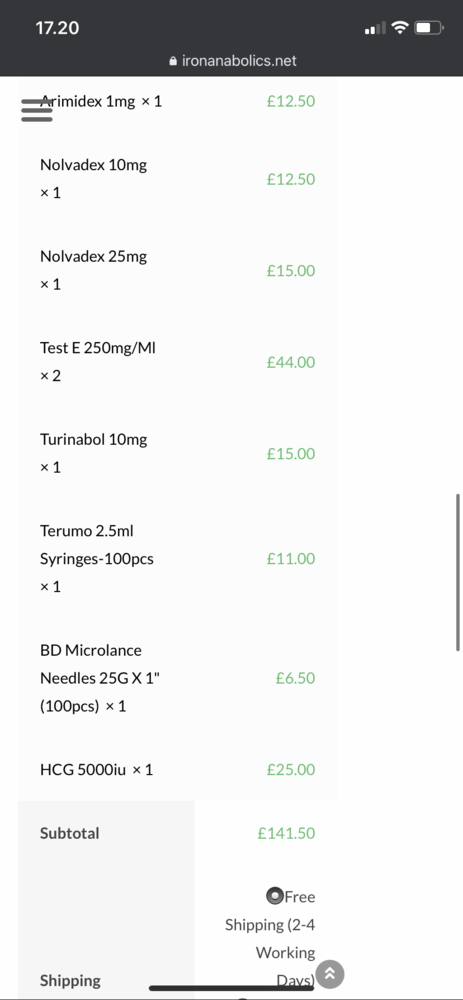Viewport: 463px width, 1000px height.
Task: Tap the home indicator bar at bottom
Action: (x=232, y=988)
